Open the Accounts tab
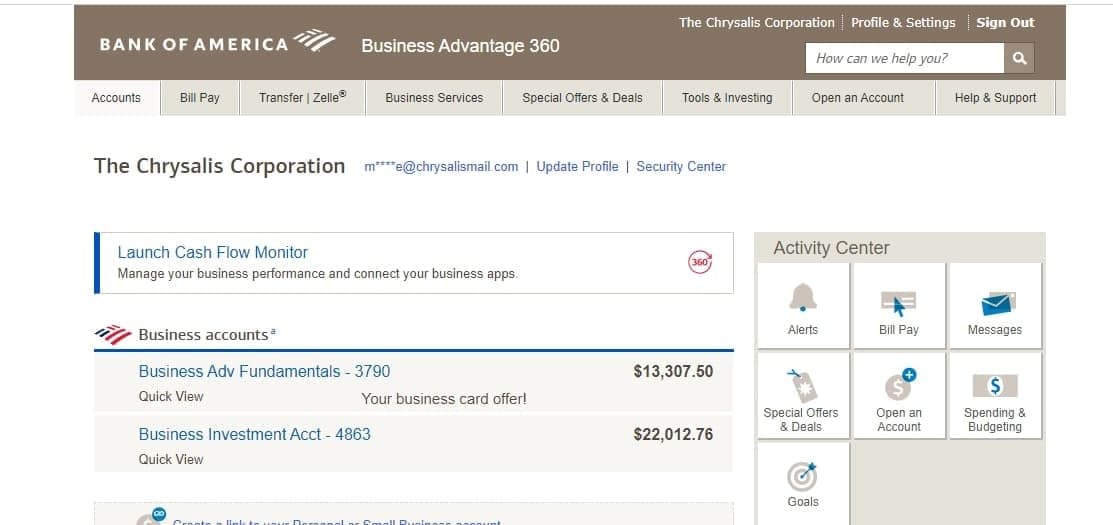The width and height of the screenshot is (1113, 525). (116, 98)
